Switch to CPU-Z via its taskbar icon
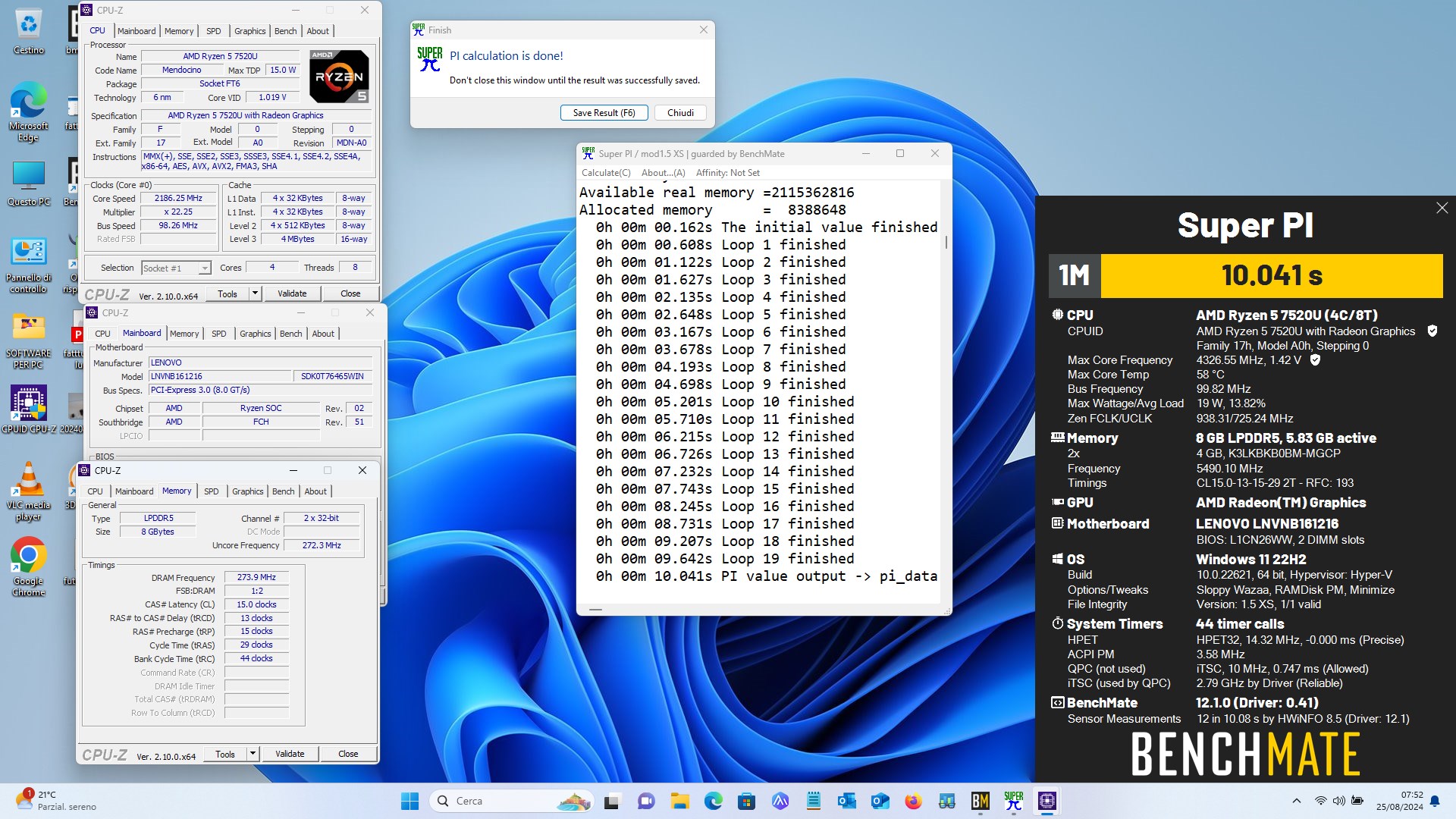The height and width of the screenshot is (819, 1456). pos(1047,801)
